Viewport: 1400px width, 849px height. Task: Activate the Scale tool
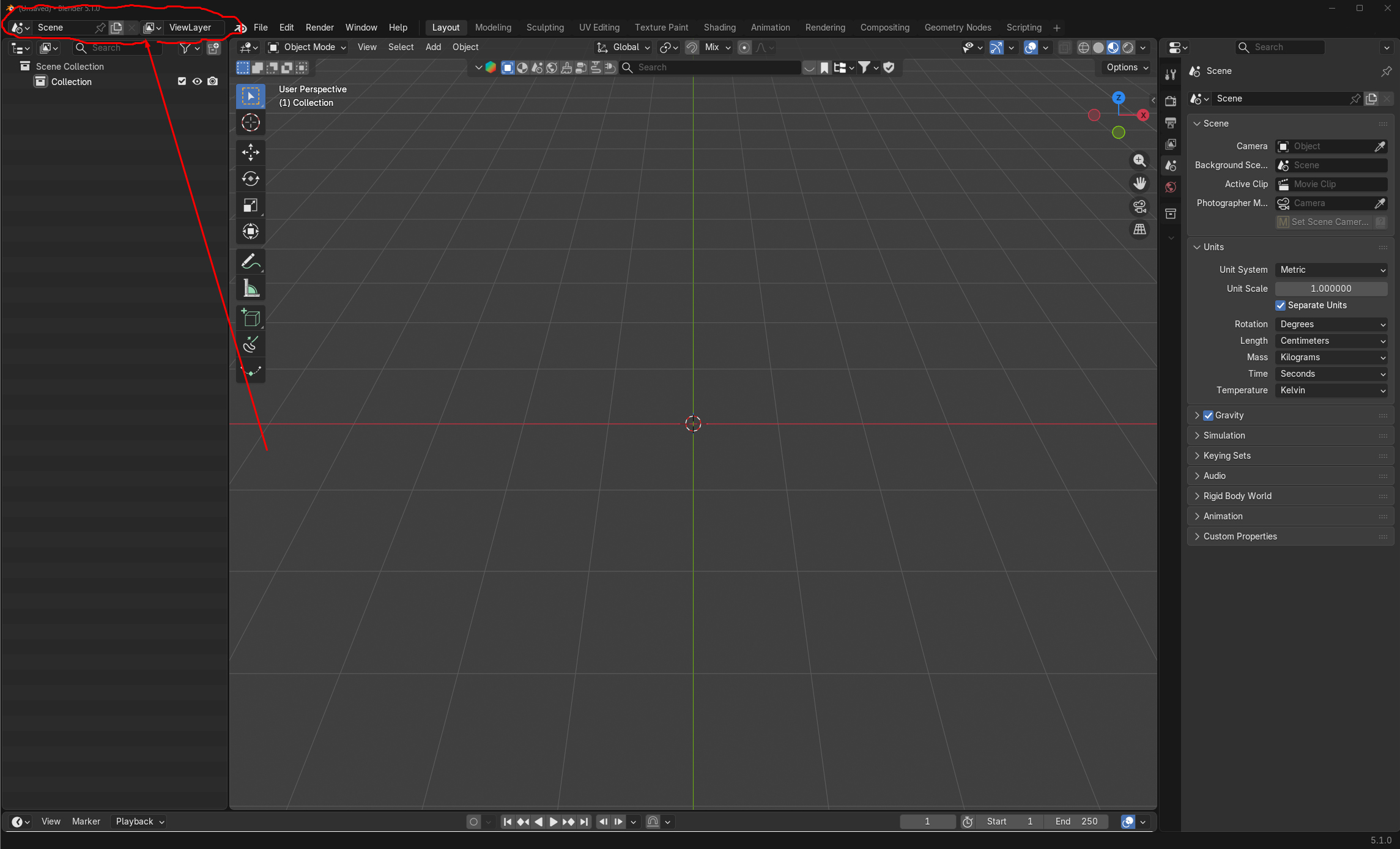pyautogui.click(x=250, y=205)
